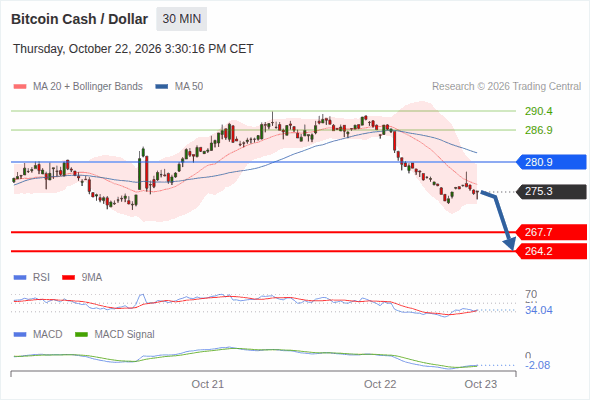Click the RSI 70 level label
This screenshot has height=400, width=590.
coord(531,294)
